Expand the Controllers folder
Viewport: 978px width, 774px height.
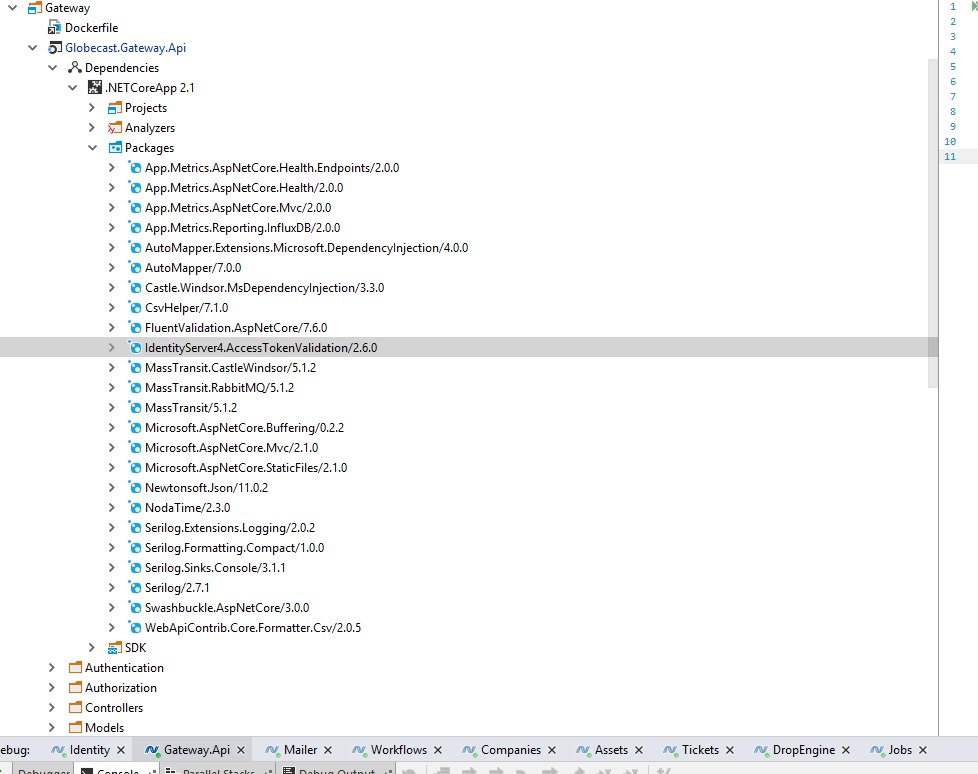(52, 708)
